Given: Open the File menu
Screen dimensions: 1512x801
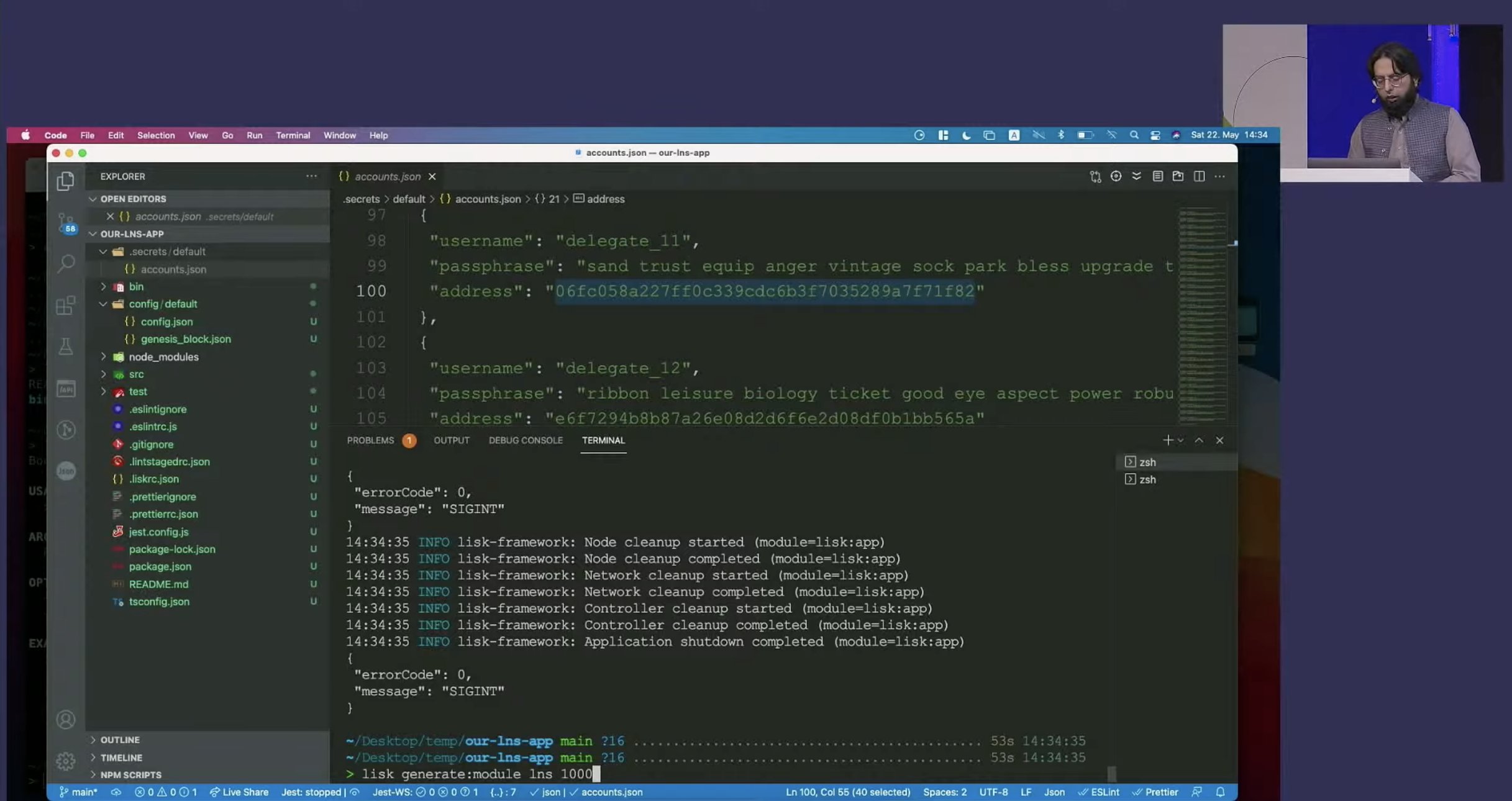Looking at the screenshot, I should point(87,135).
